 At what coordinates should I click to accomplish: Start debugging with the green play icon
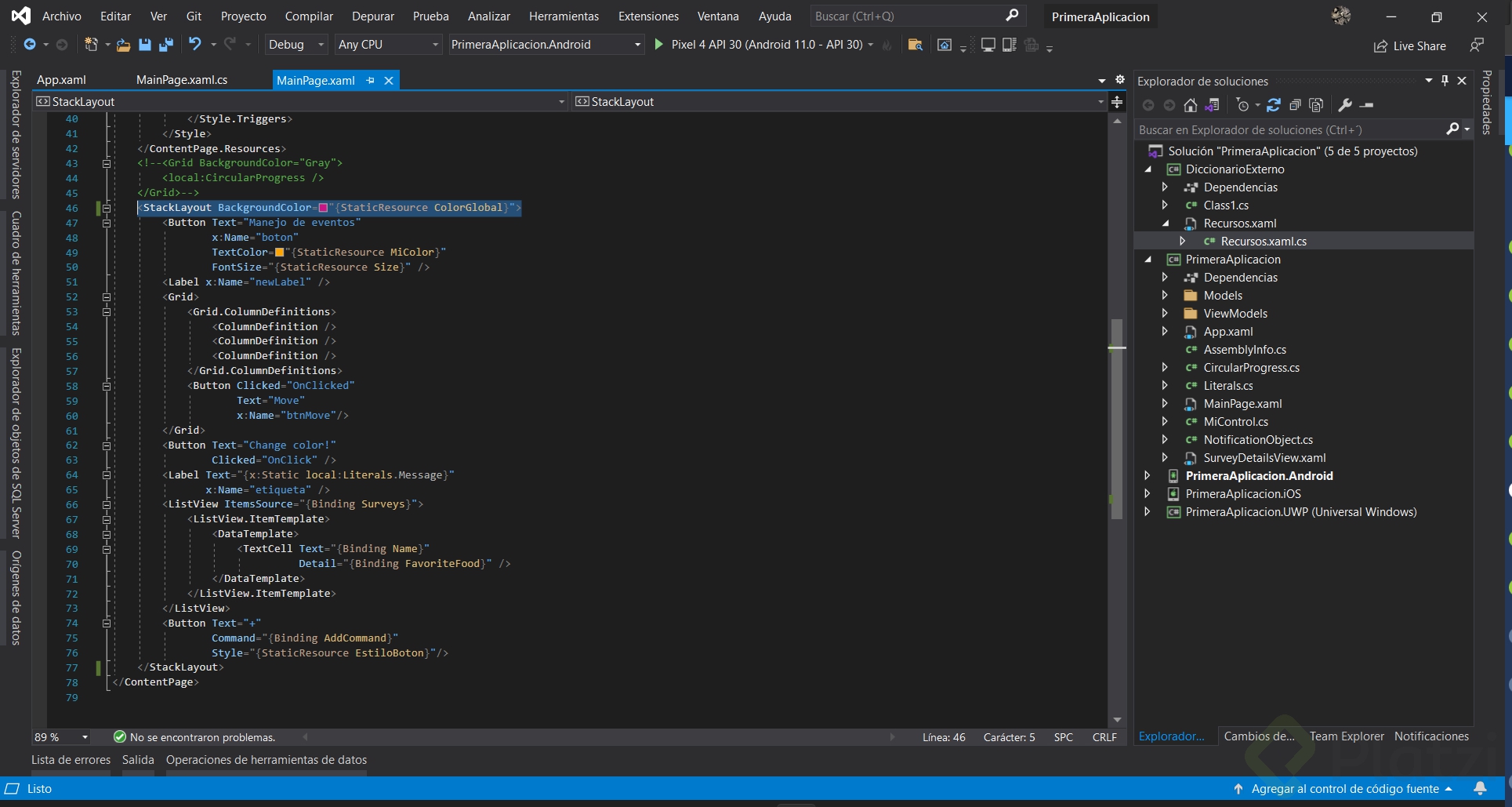pyautogui.click(x=658, y=45)
